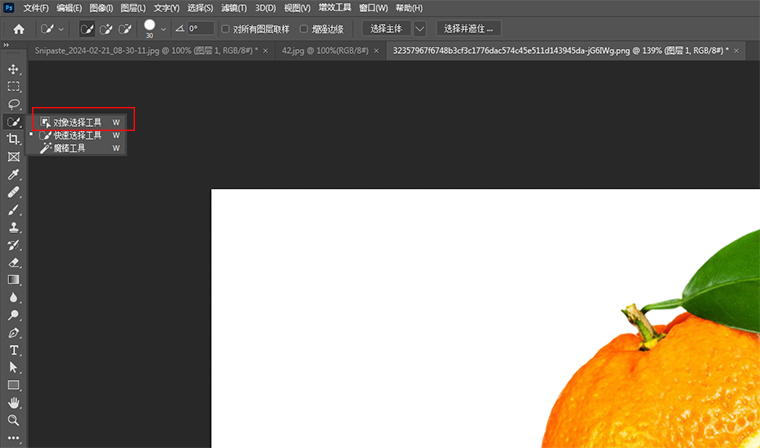This screenshot has width=760, height=448.
Task: Select the Move tool
Action: (14, 69)
